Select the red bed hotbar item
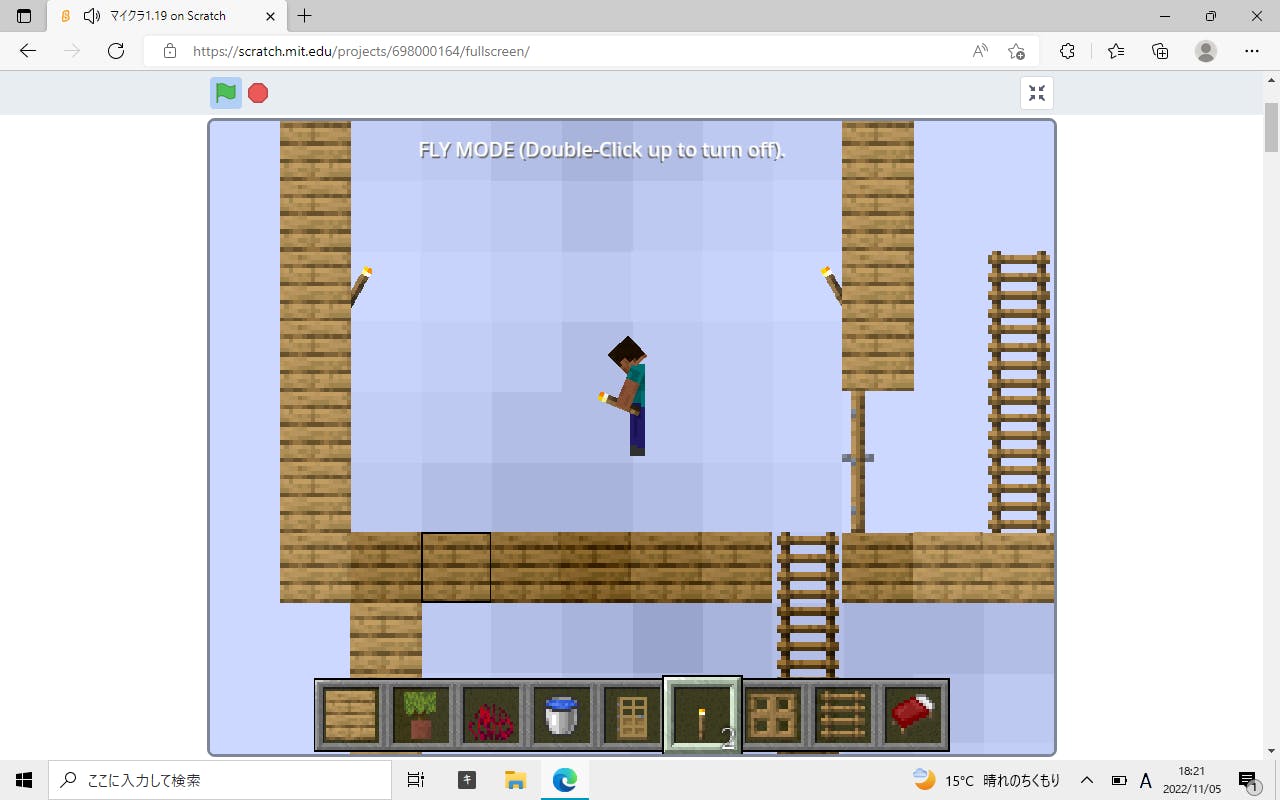 913,715
